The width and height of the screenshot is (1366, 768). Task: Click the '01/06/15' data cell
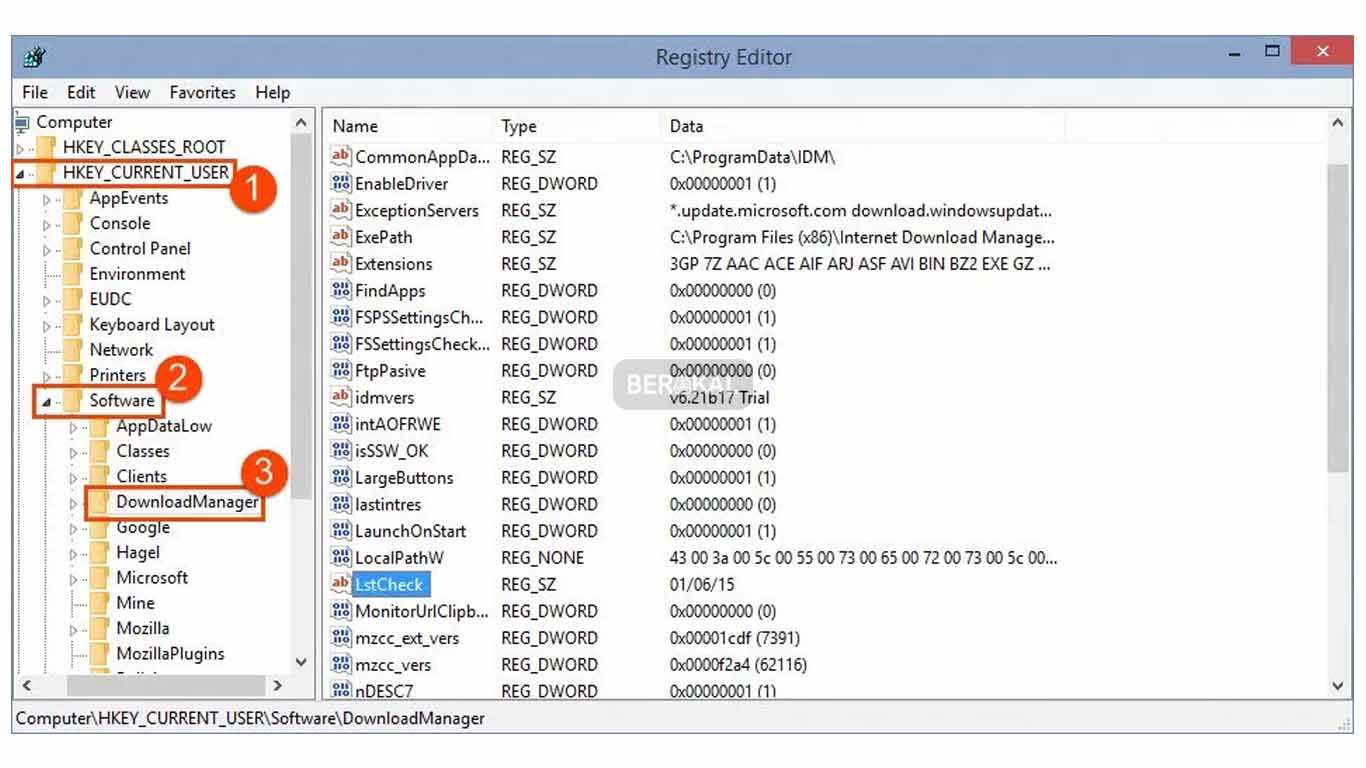702,585
